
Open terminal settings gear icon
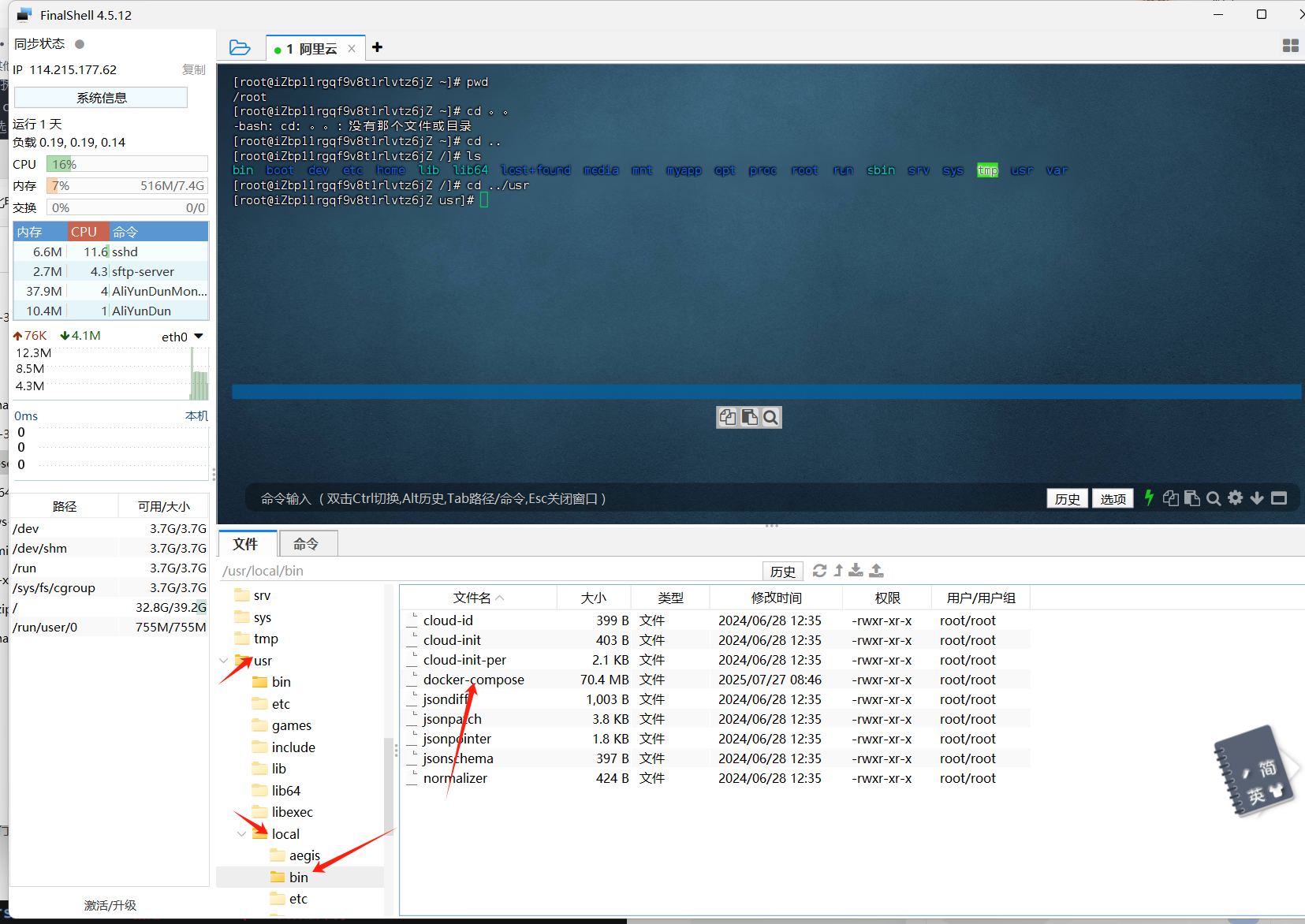1236,497
